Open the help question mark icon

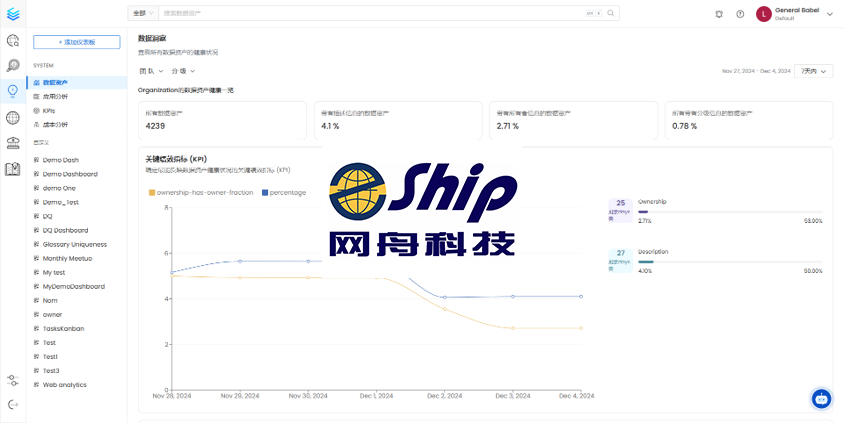tap(740, 14)
